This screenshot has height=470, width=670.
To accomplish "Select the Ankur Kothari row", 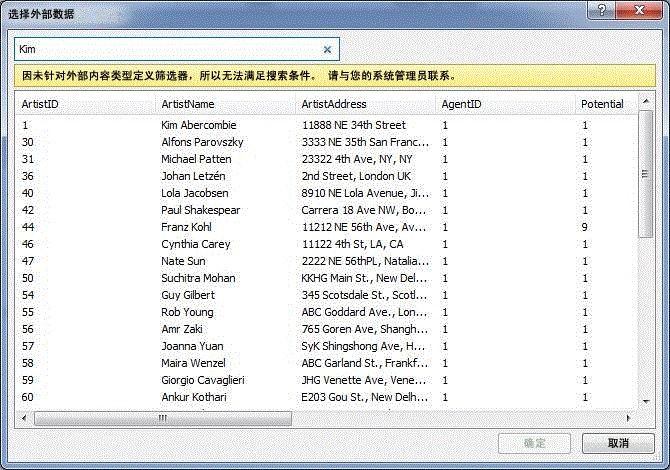I will click(327, 397).
